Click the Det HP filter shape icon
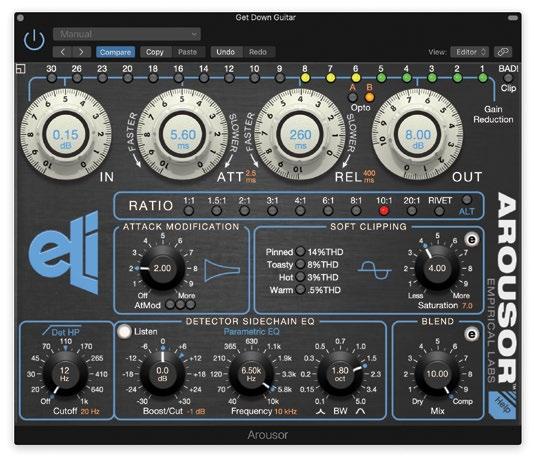Image resolution: width=534 pixels, height=461 pixels. [47, 331]
